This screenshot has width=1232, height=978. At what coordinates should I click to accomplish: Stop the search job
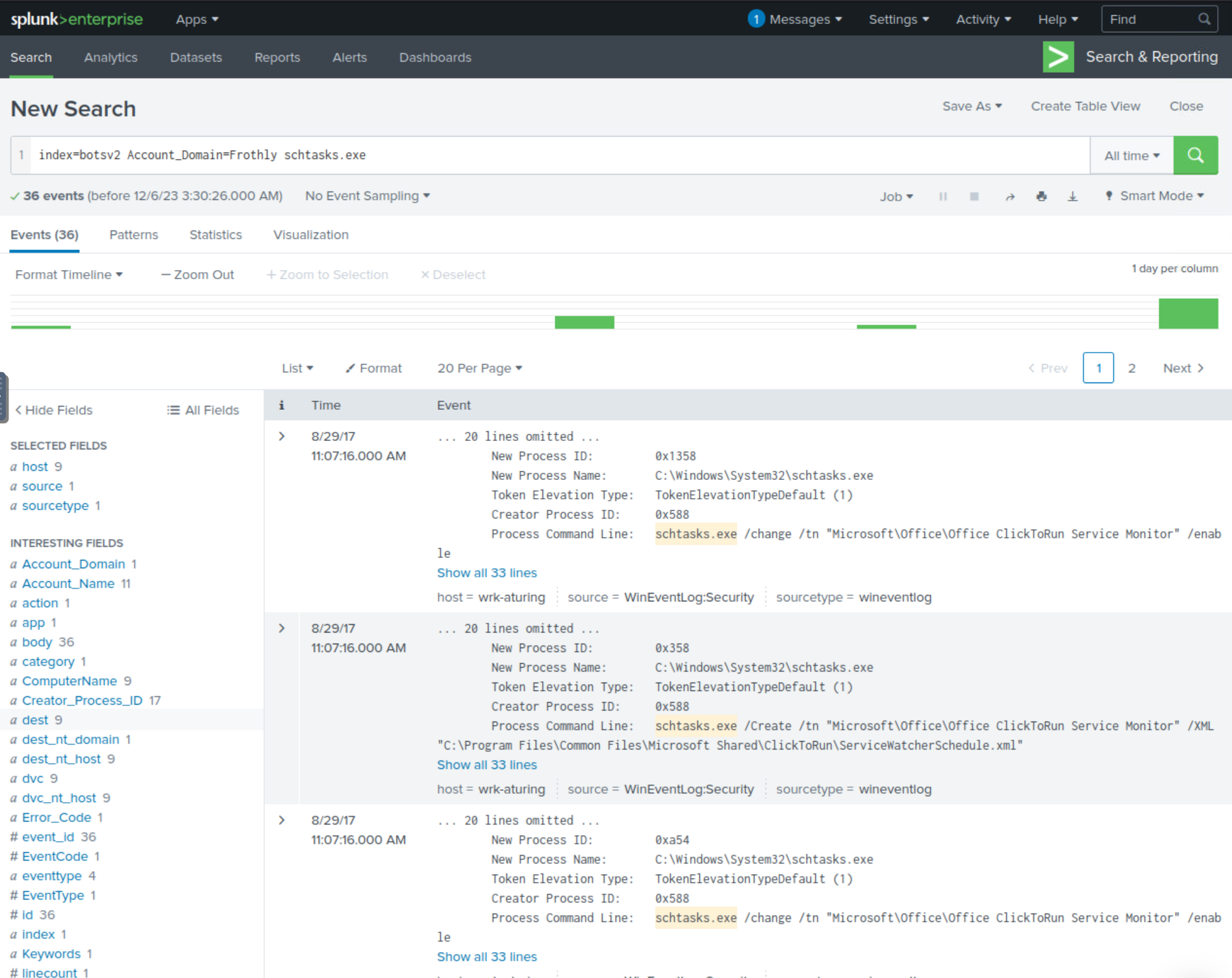[x=974, y=196]
